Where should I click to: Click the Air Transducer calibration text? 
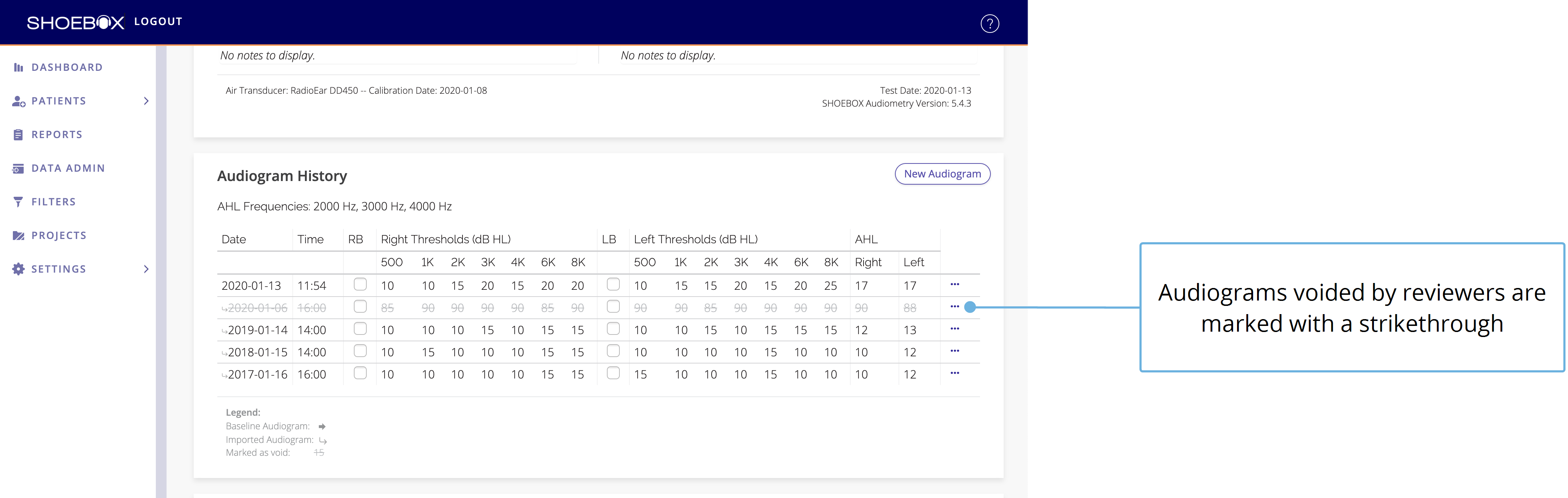356,91
